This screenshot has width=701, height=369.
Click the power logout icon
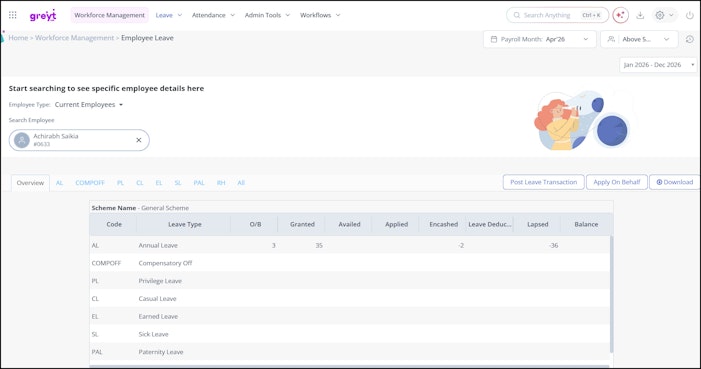[690, 15]
